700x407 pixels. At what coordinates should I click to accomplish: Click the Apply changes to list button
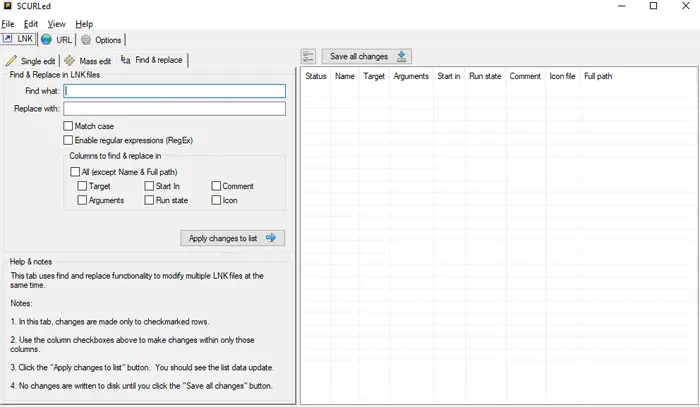pos(233,238)
